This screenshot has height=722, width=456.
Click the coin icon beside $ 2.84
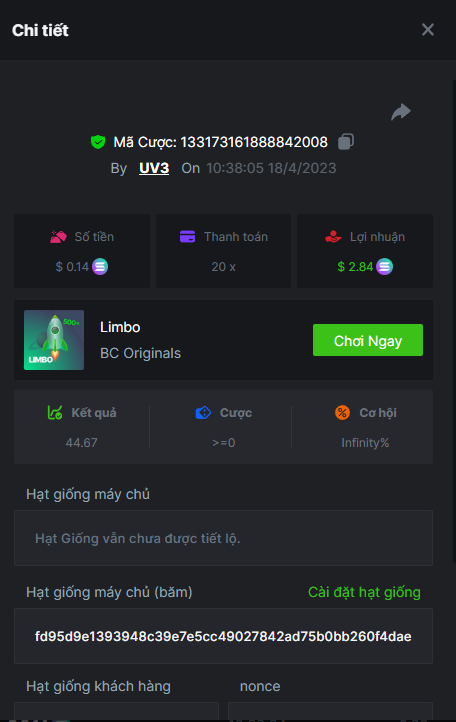[x=385, y=267]
